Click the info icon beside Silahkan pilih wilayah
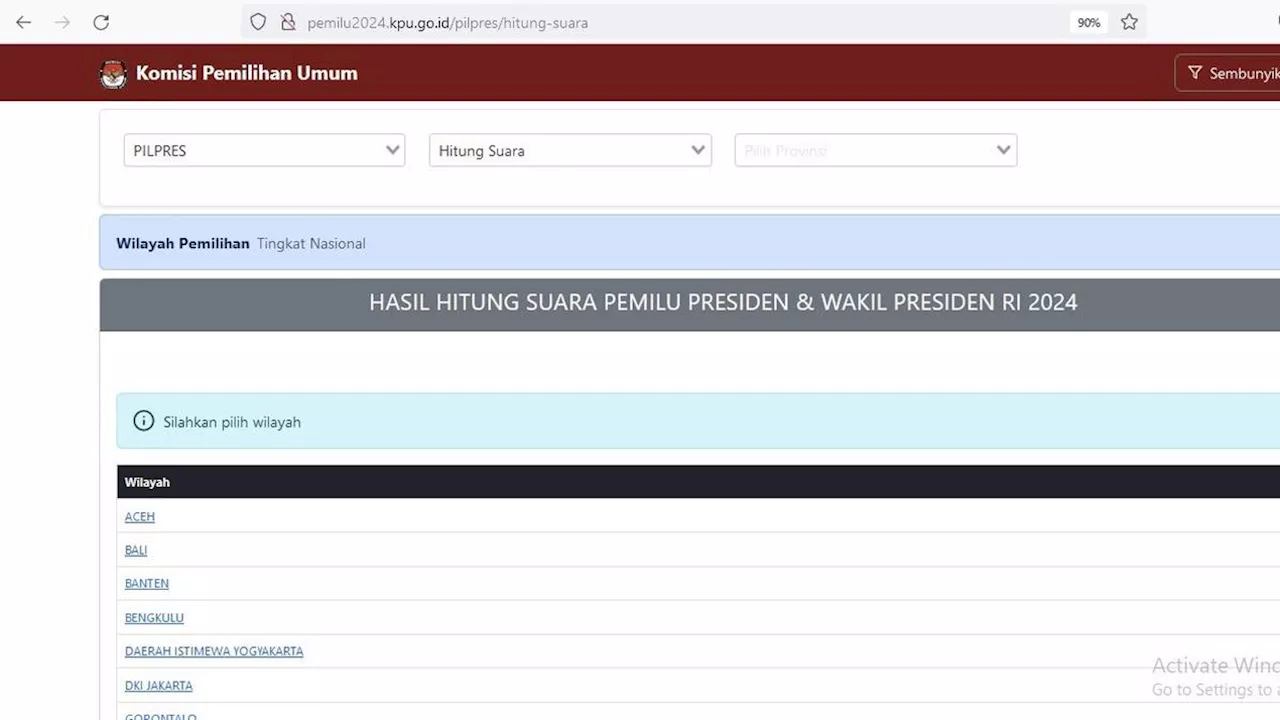 [144, 421]
